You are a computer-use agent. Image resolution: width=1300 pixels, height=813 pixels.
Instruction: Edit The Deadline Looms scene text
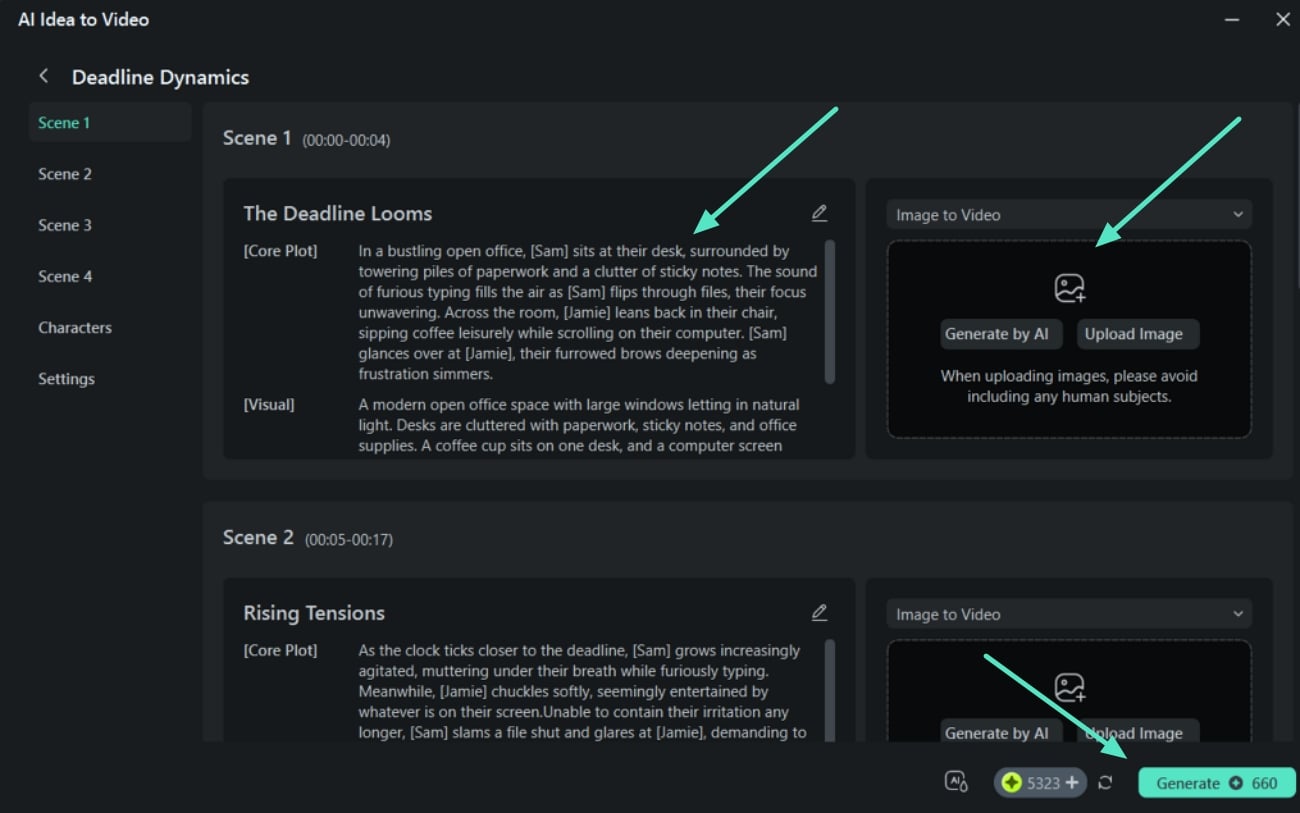coord(819,213)
